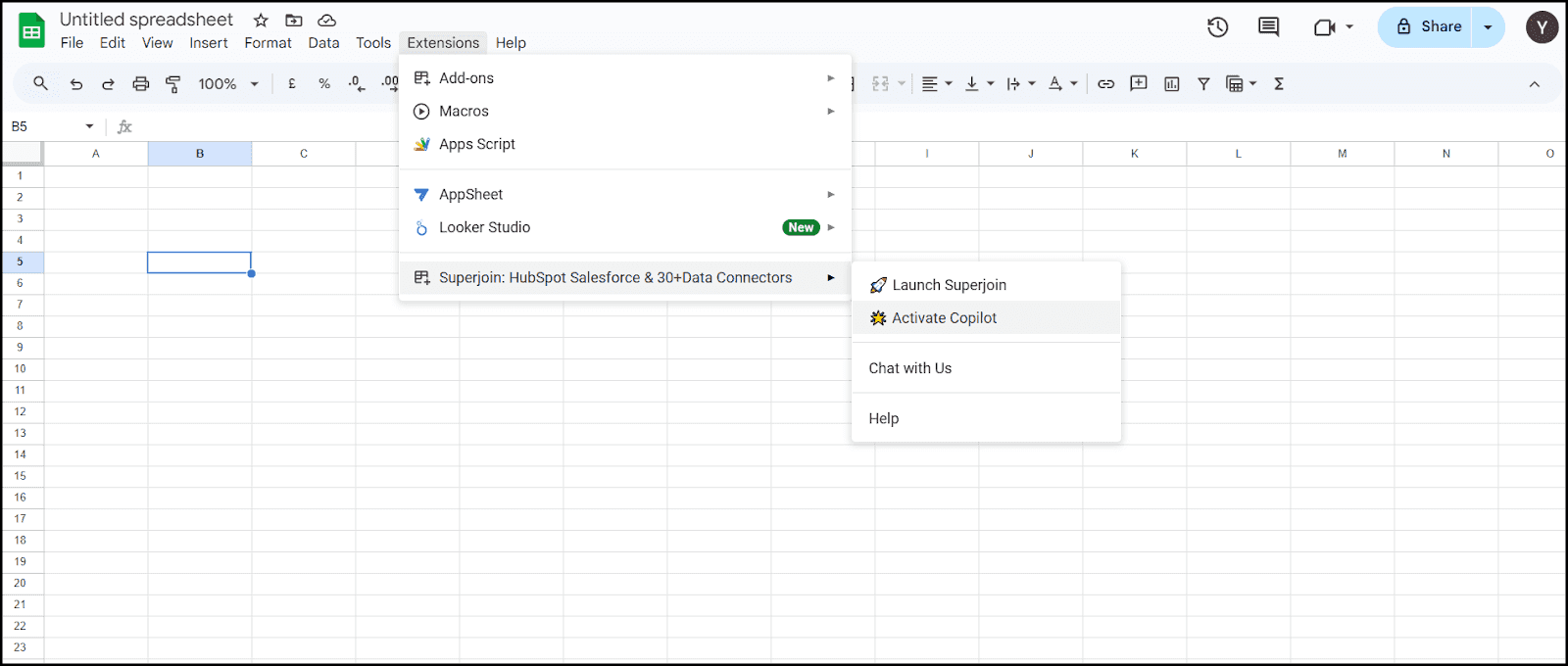Expand the AppSheet submenu
This screenshot has width=1568, height=666.
[x=625, y=194]
